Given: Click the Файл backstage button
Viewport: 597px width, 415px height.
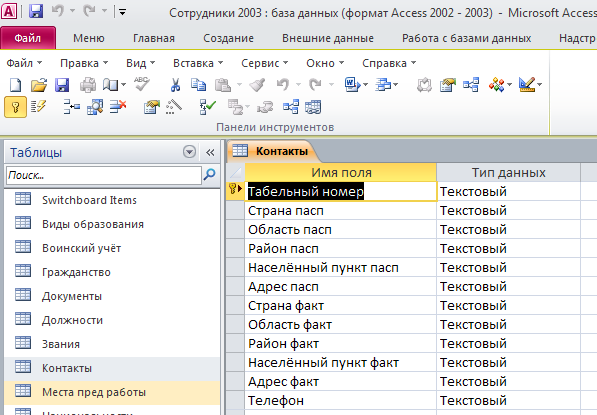Looking at the screenshot, I should click(28, 38).
